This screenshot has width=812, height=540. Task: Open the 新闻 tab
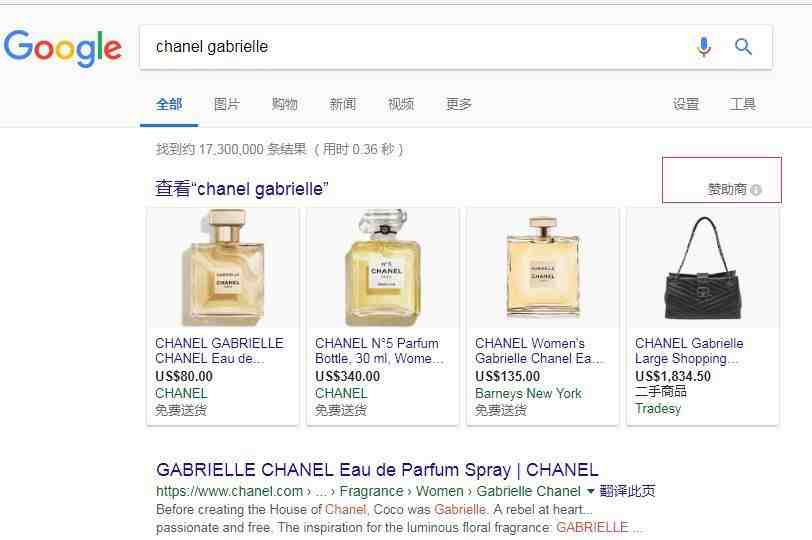[x=343, y=104]
